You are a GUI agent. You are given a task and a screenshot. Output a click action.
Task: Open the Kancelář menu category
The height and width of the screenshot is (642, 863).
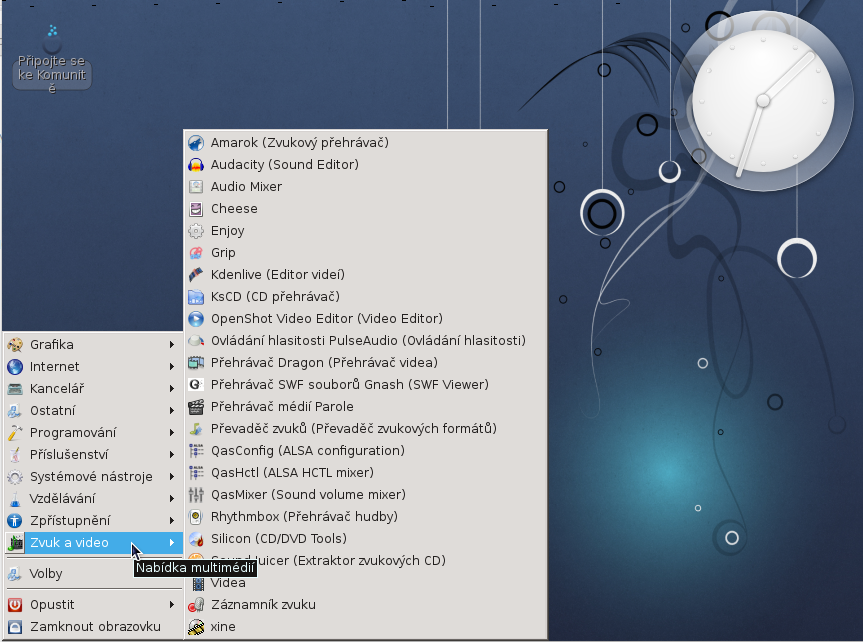pos(93,389)
